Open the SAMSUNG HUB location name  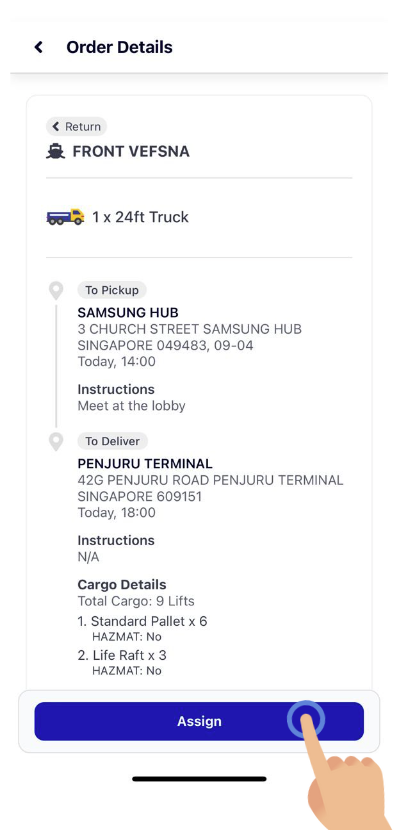[x=128, y=312]
